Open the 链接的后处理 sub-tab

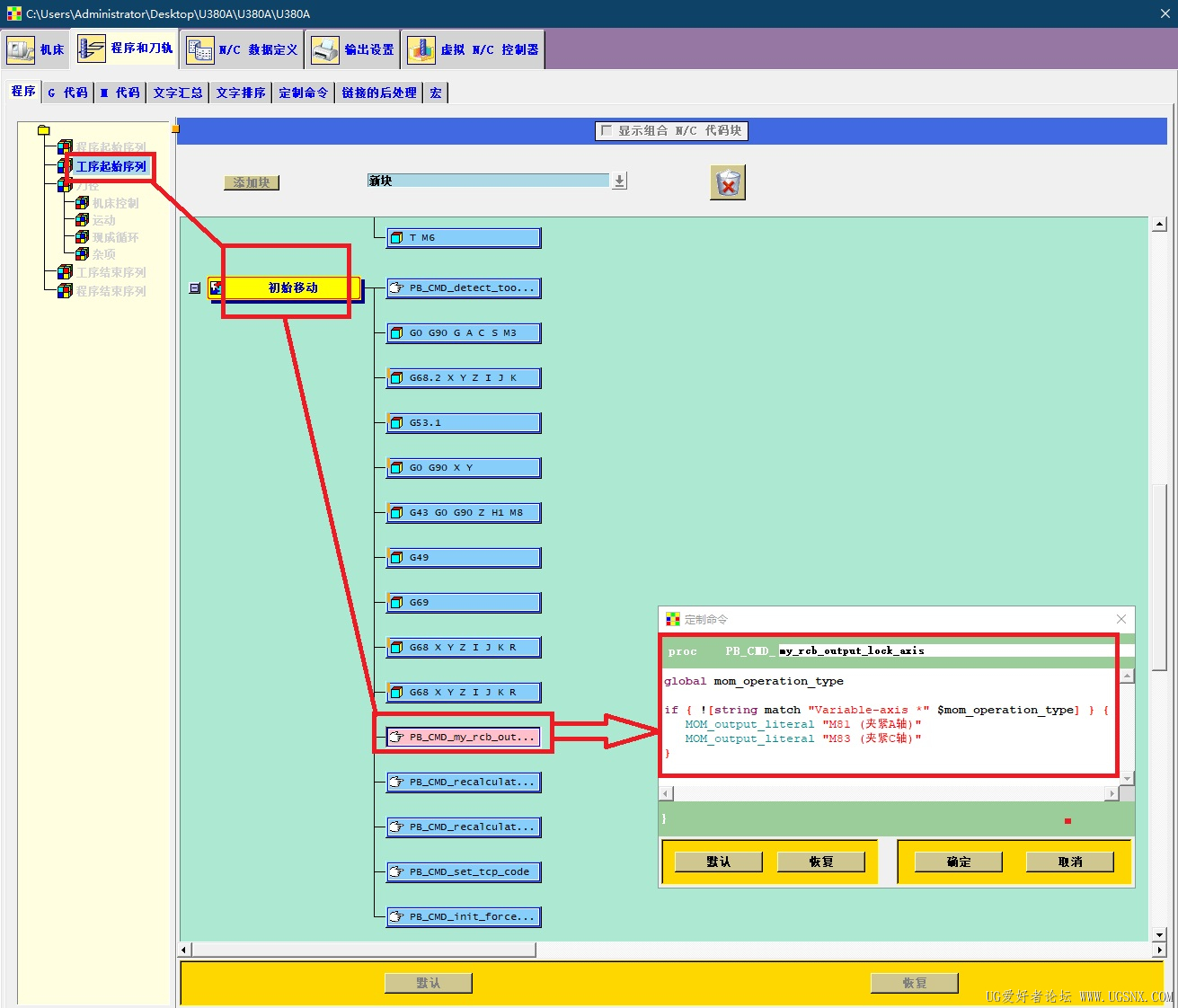[x=378, y=93]
